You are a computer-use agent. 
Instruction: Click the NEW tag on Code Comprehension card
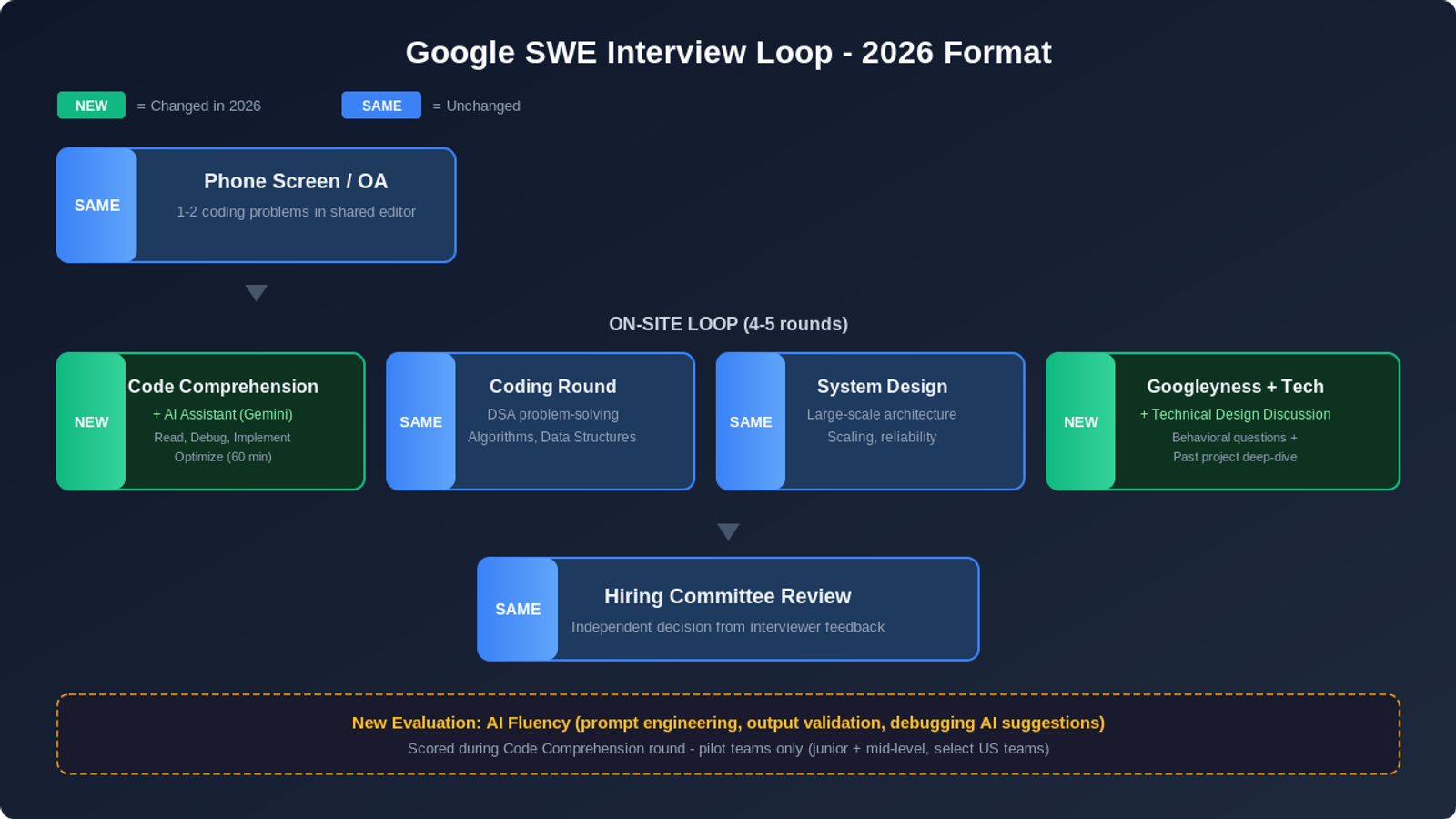coord(91,422)
